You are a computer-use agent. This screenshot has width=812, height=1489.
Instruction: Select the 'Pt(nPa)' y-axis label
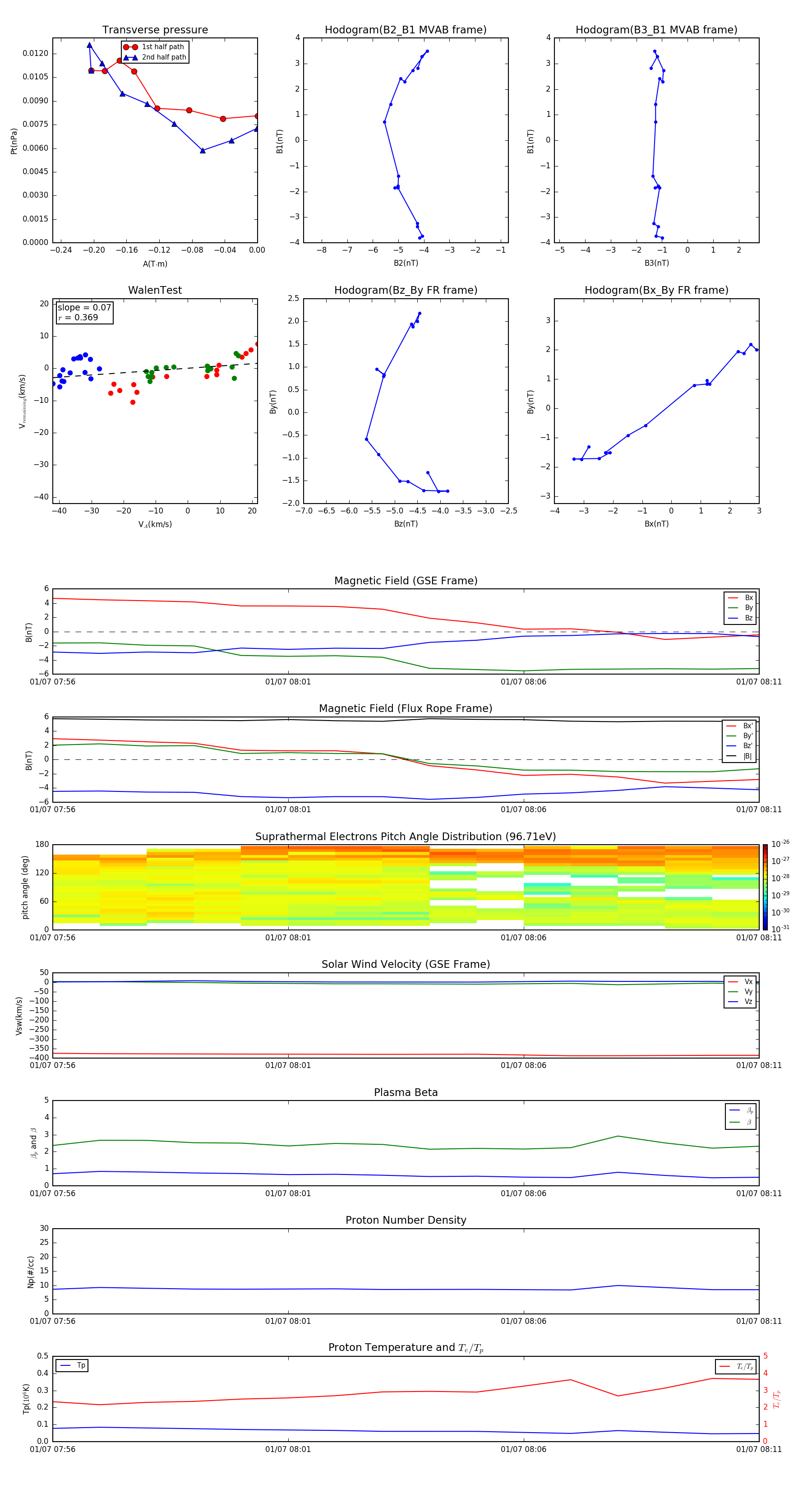(14, 140)
